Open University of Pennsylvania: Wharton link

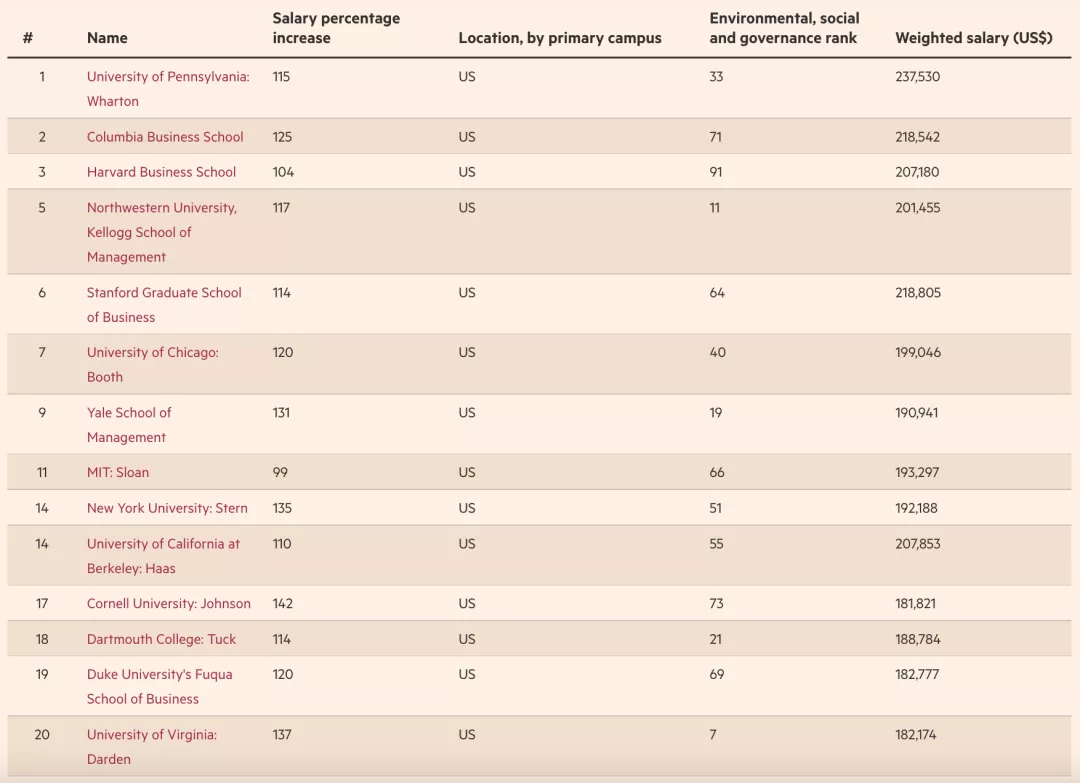[168, 77]
